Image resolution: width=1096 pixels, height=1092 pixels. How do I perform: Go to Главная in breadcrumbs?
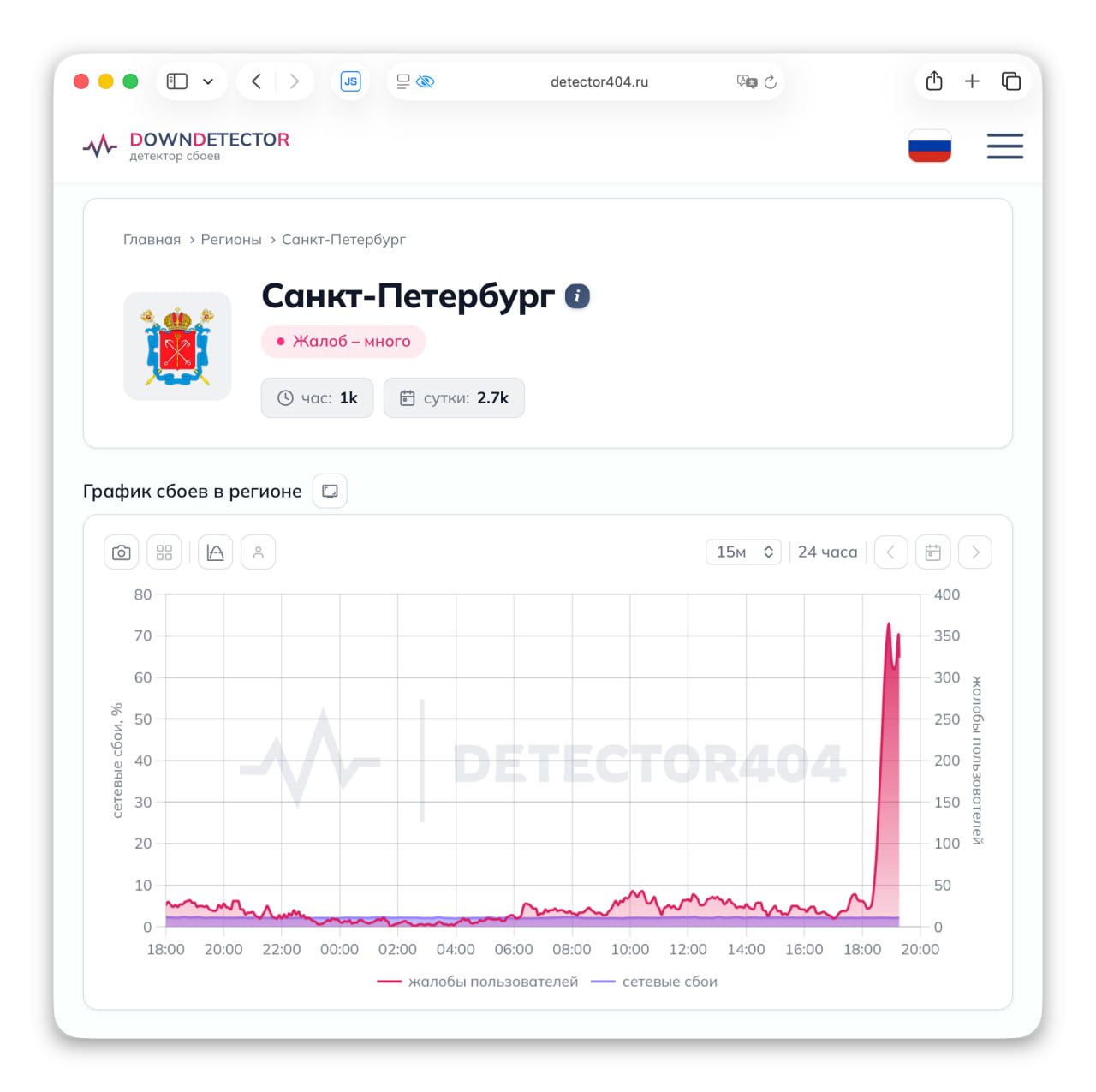tap(152, 240)
